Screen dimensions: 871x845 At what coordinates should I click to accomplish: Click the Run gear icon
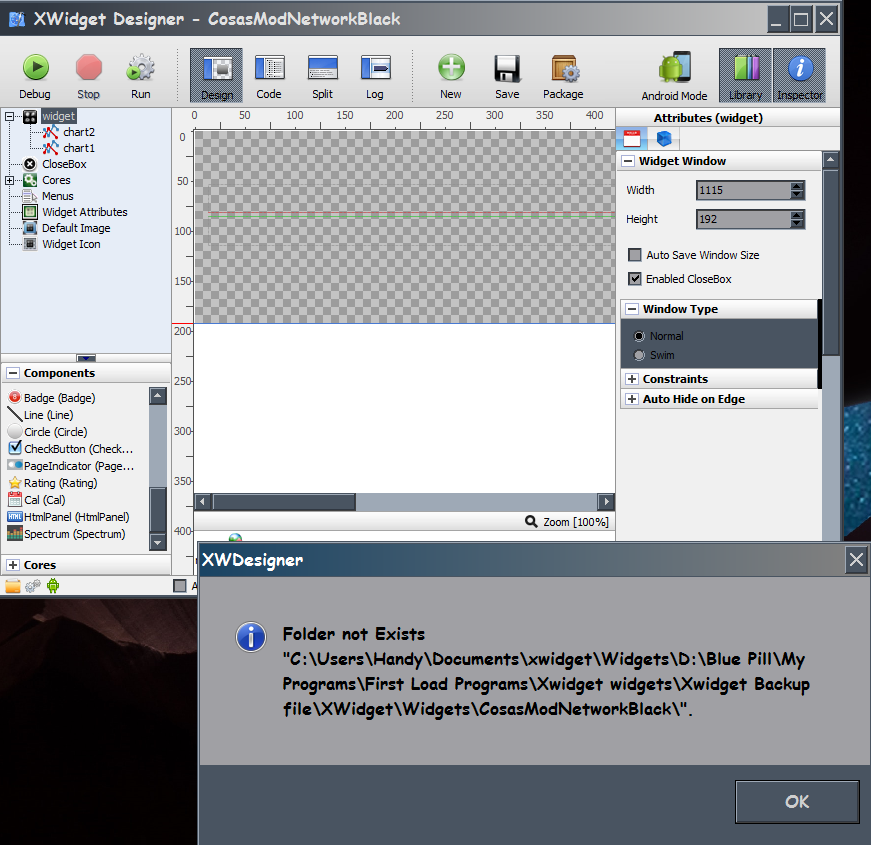(x=141, y=67)
